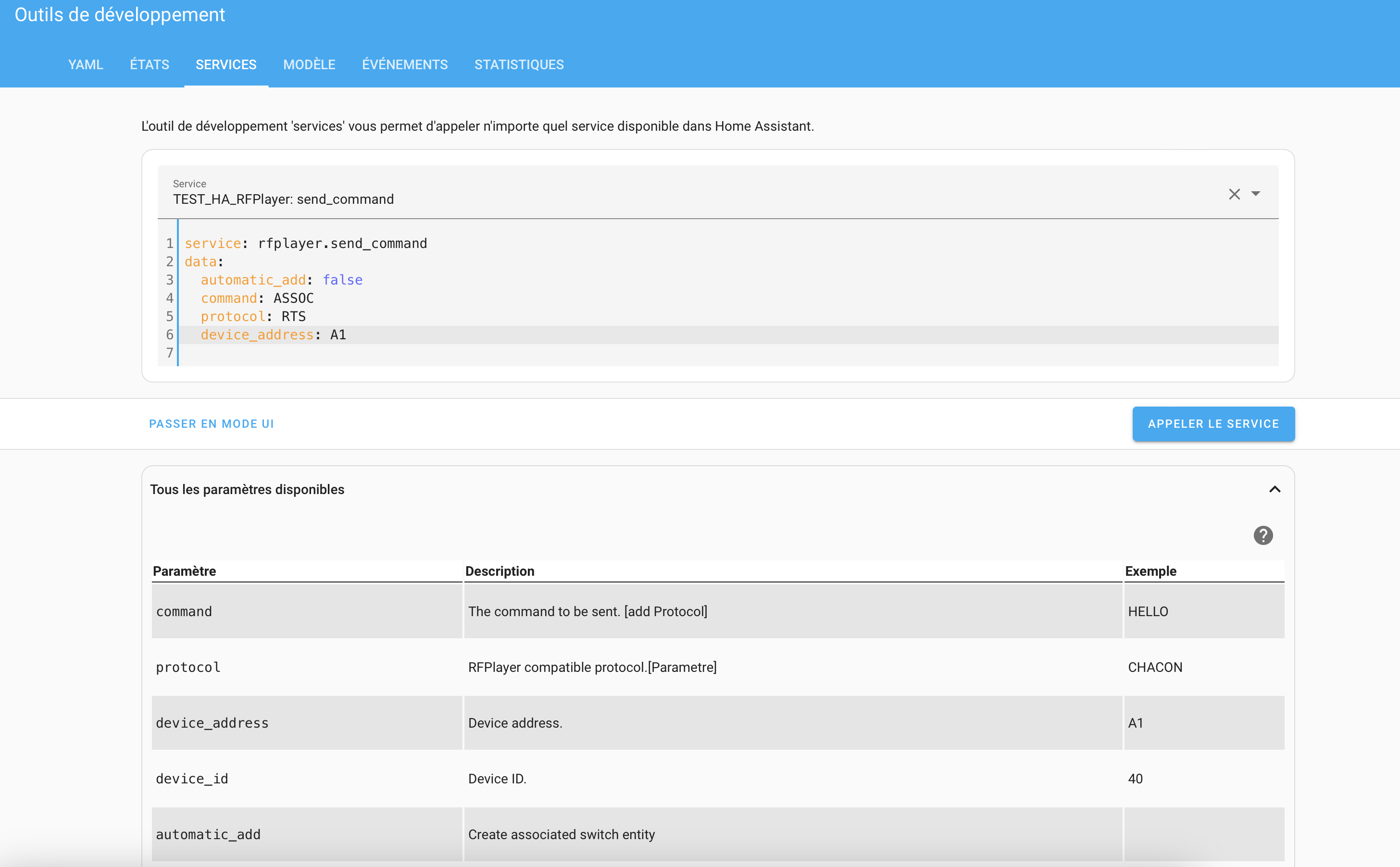Click 'Device ID.' description cell
The height and width of the screenshot is (867, 1400).
793,778
